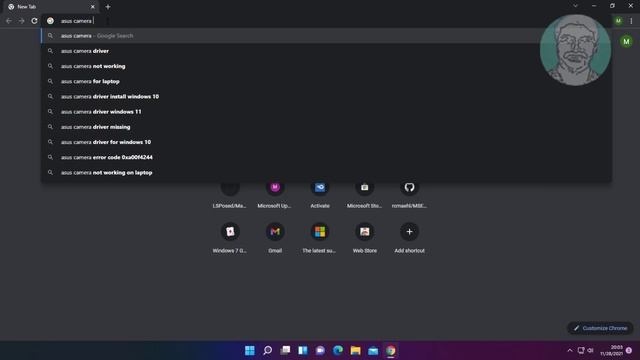
Task: Click the Customize Chrome button
Action: (x=600, y=328)
